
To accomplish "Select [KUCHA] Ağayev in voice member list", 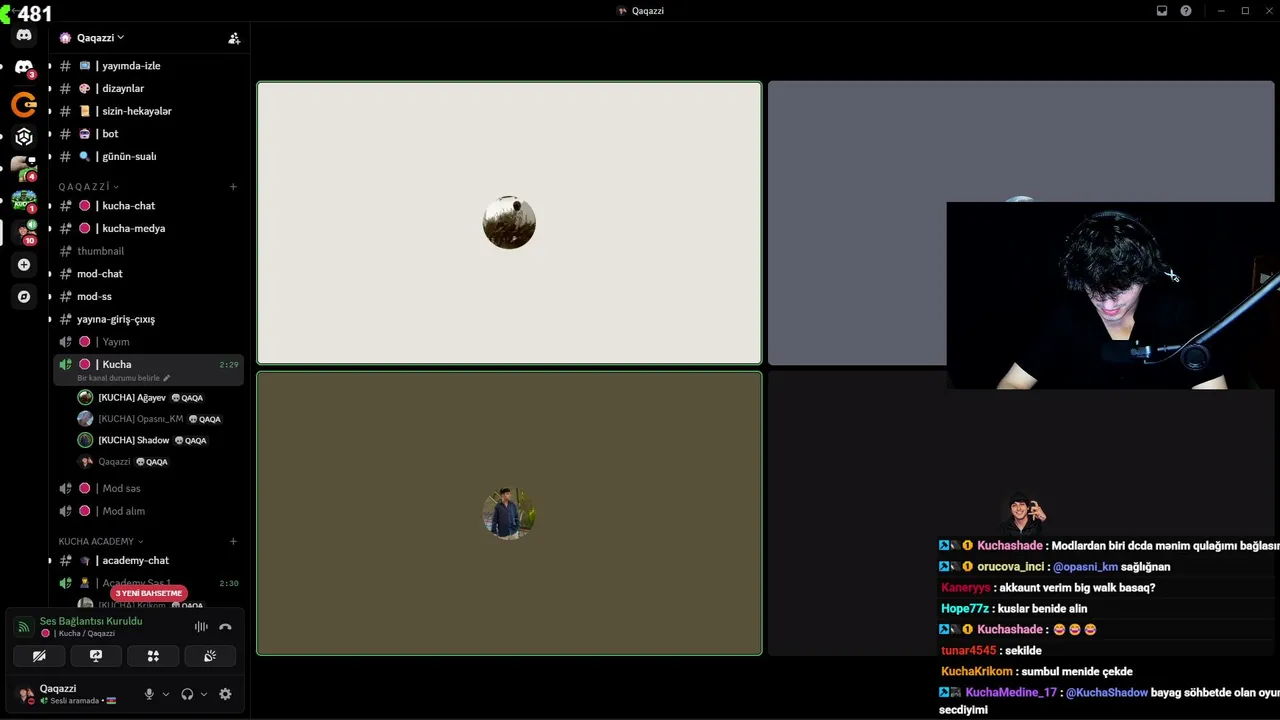I will 158,398.
